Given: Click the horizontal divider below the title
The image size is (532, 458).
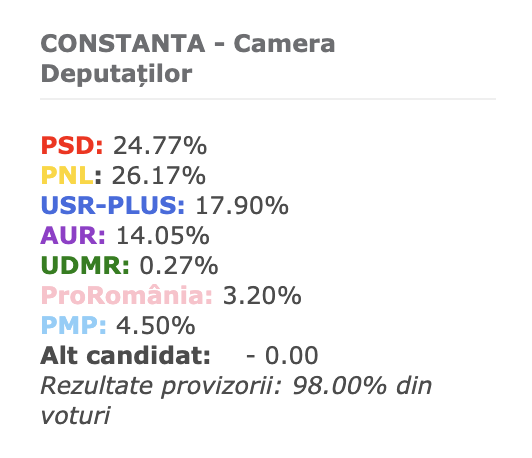Looking at the screenshot, I should pyautogui.click(x=268, y=99).
